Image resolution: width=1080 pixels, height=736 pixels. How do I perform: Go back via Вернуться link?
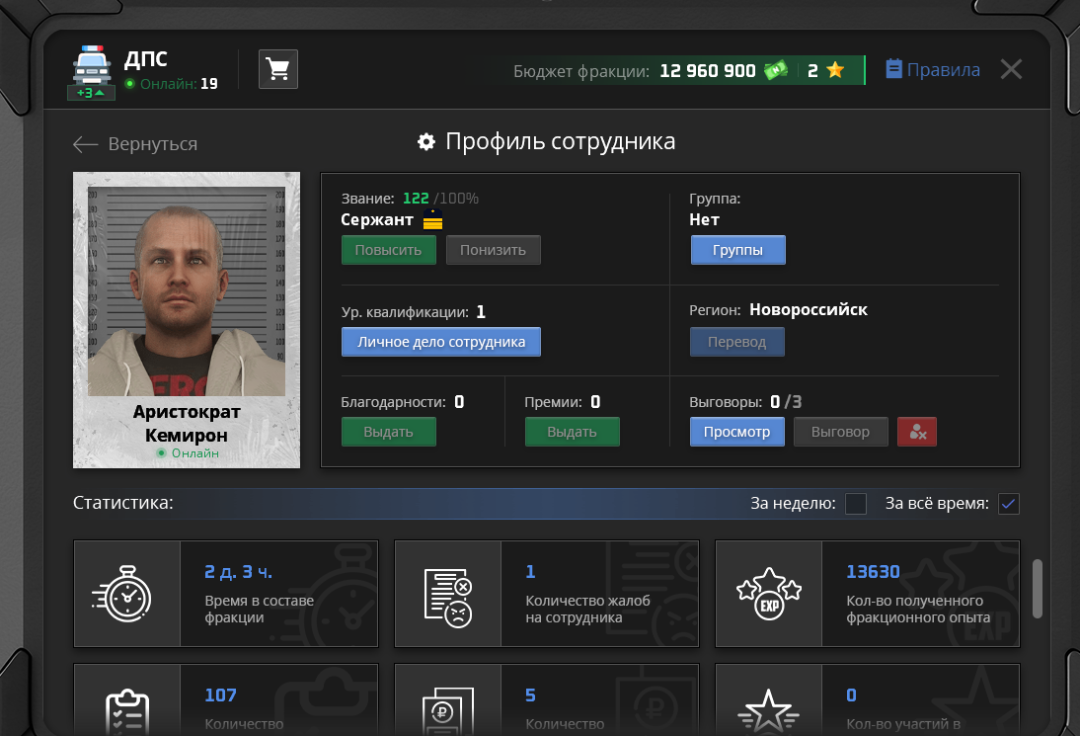[x=152, y=144]
